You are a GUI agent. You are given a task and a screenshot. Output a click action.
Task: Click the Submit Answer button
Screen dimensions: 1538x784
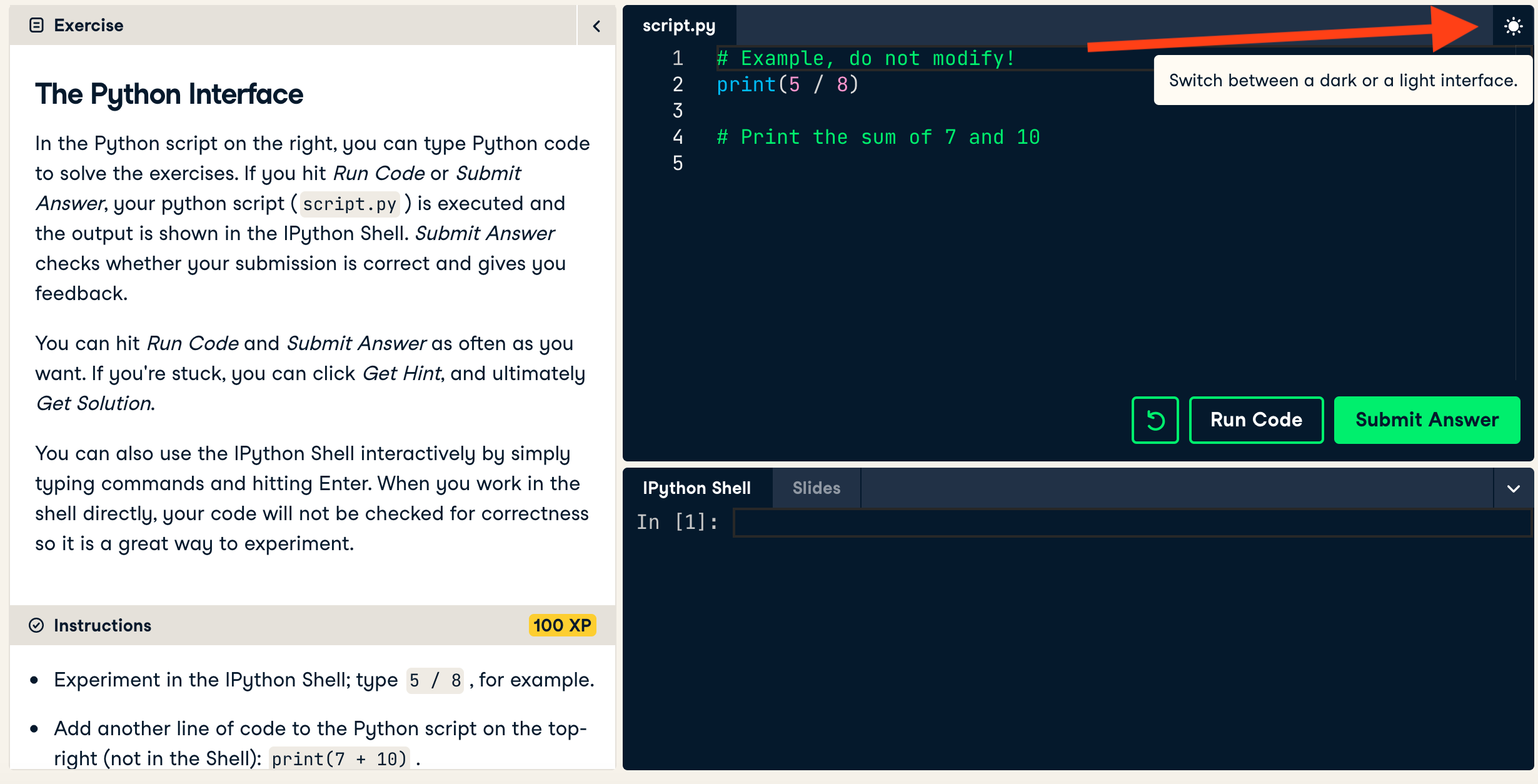coord(1427,420)
